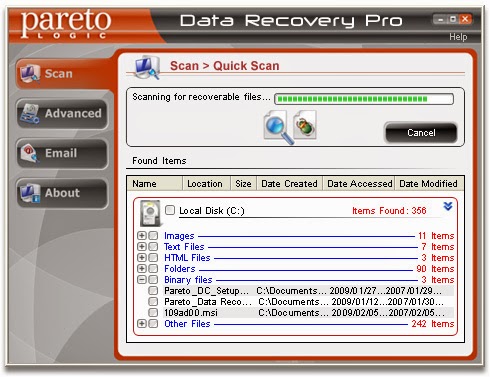The width and height of the screenshot is (490, 377).
Task: Switch to the Advanced tab
Action: point(62,114)
